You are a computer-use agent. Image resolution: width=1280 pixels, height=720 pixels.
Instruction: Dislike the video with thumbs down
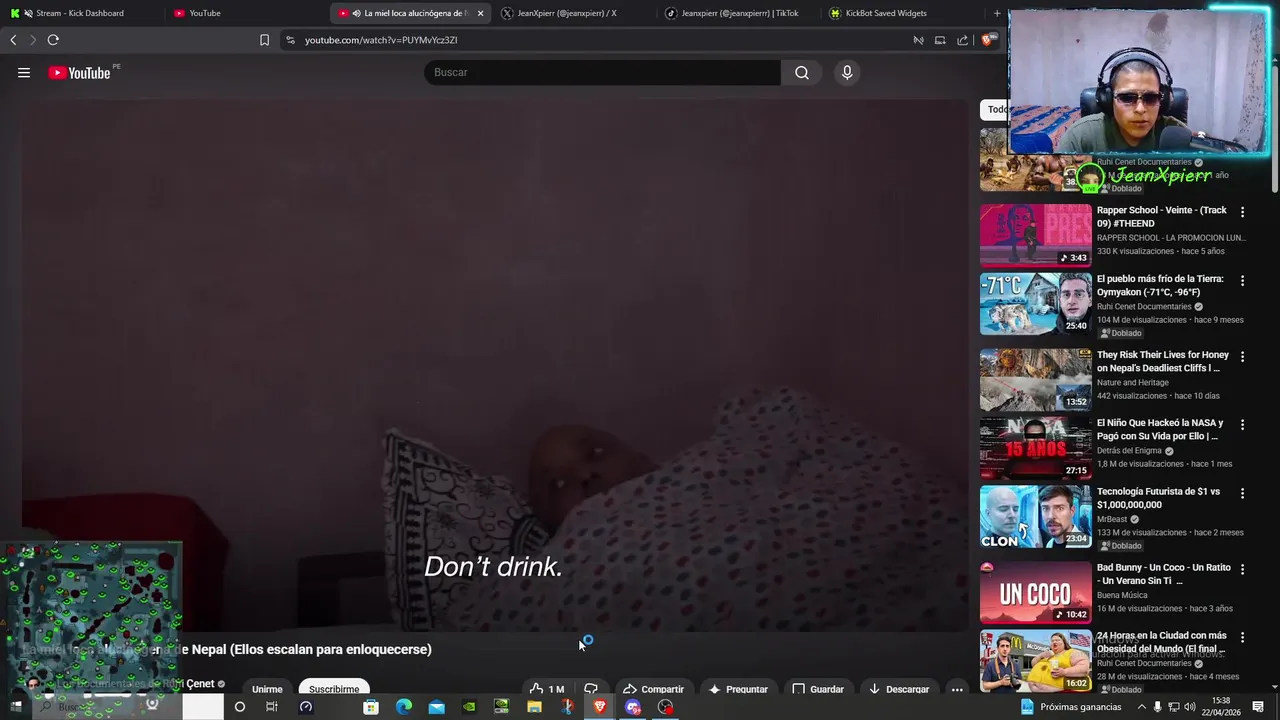(x=591, y=689)
